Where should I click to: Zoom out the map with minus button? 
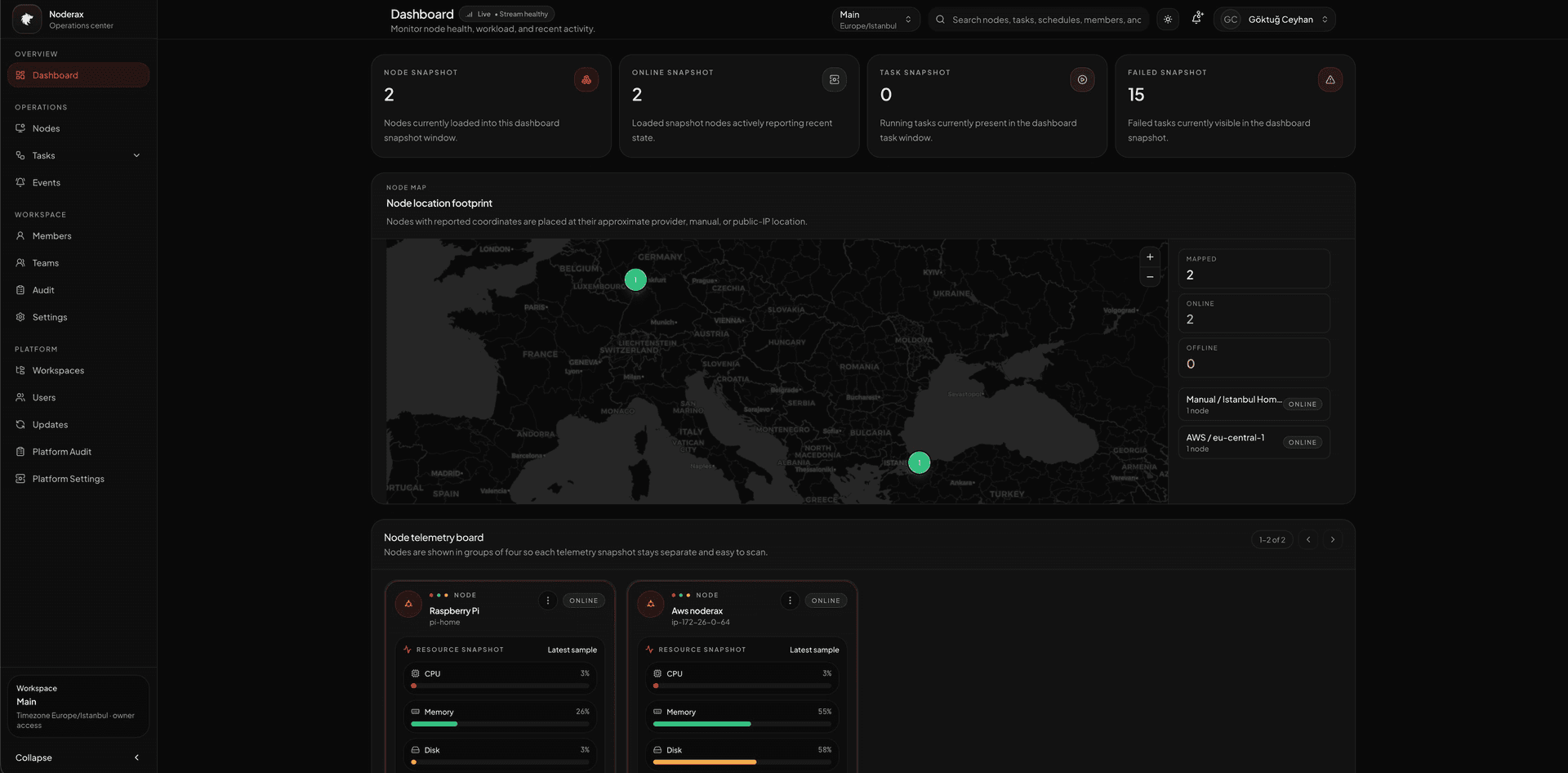pos(1150,277)
